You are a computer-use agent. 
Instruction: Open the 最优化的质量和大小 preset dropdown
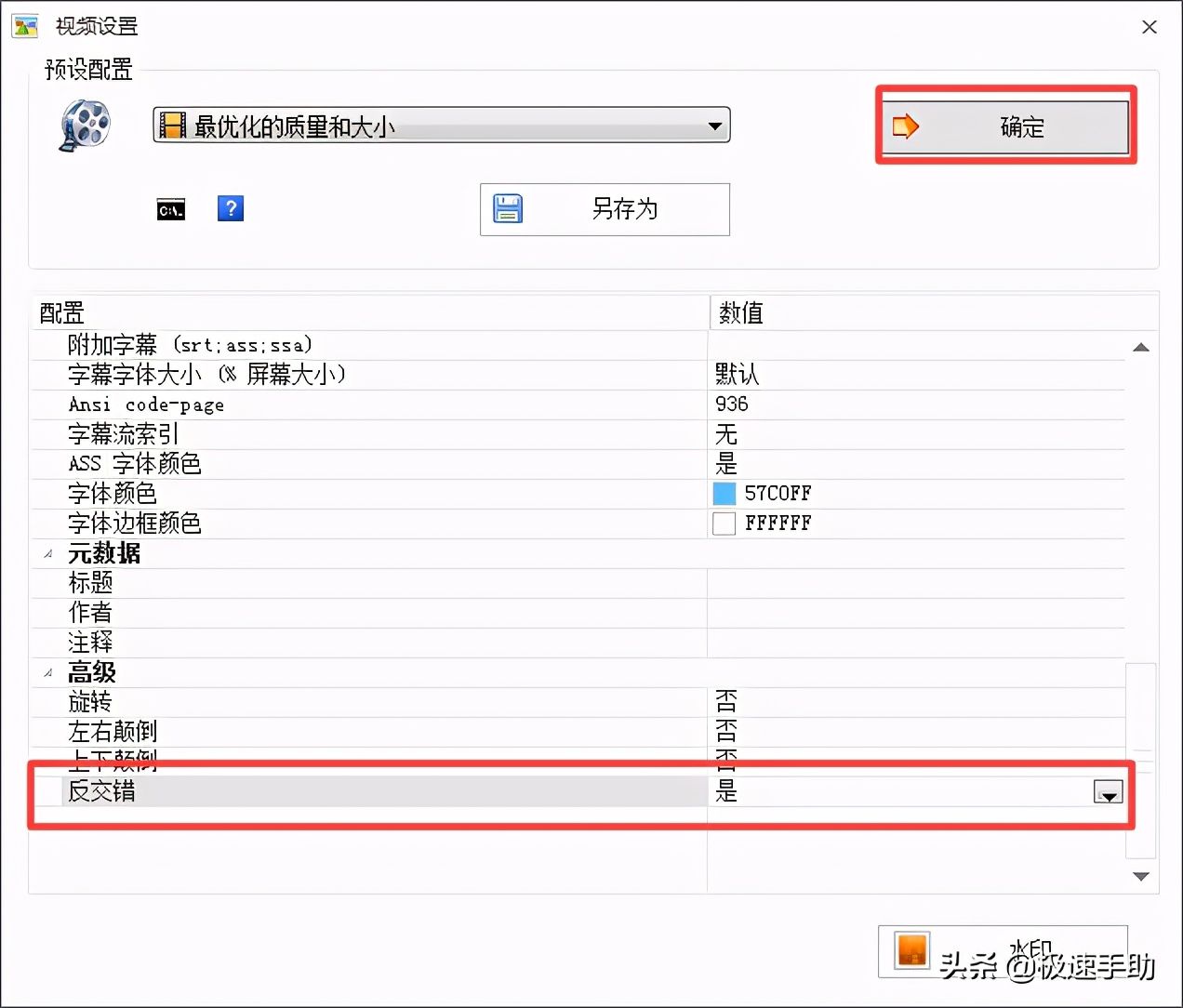(716, 125)
